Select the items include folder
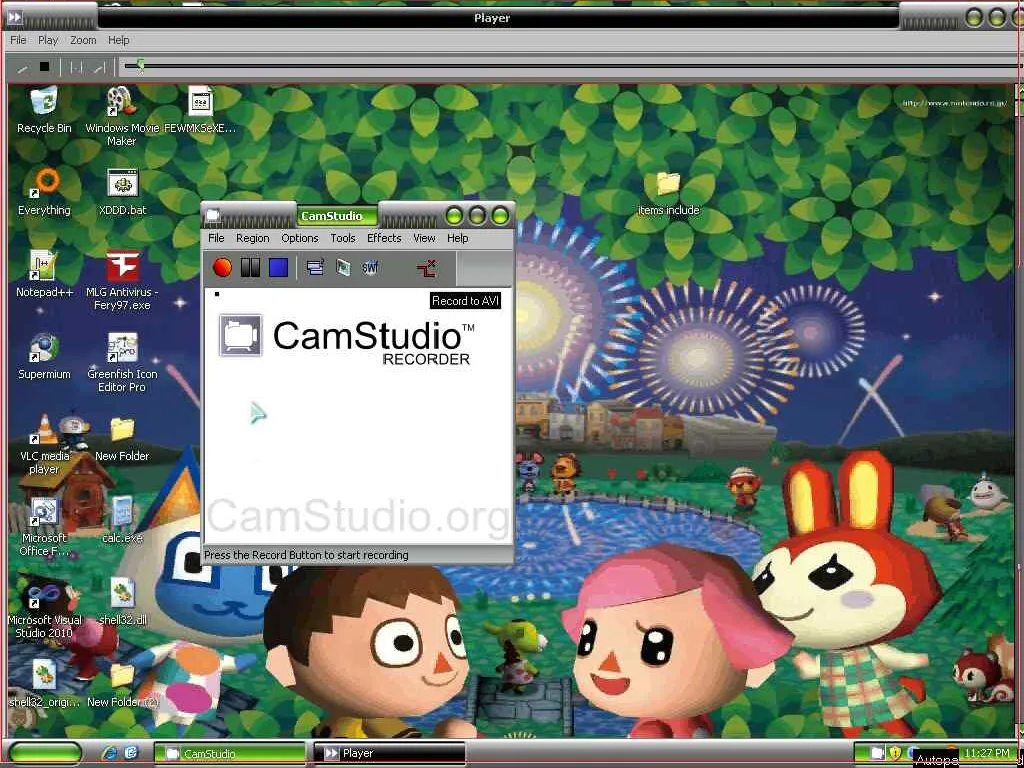The image size is (1024, 768). [x=668, y=193]
